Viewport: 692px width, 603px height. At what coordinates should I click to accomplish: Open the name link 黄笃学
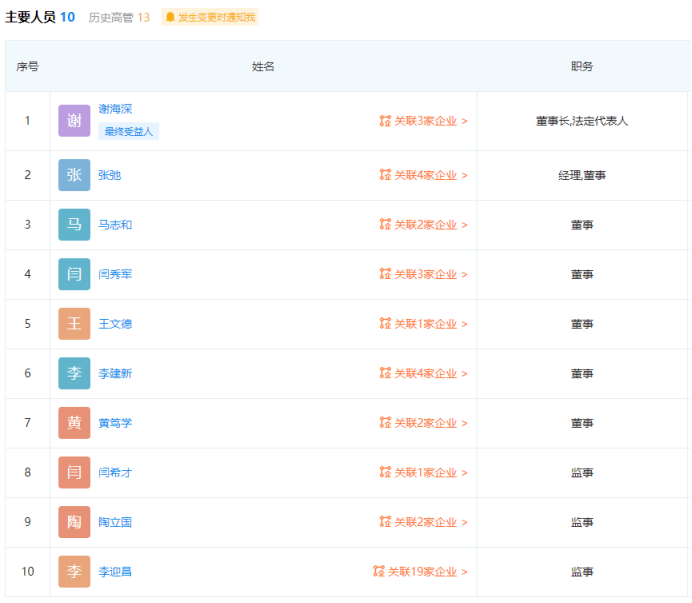115,423
